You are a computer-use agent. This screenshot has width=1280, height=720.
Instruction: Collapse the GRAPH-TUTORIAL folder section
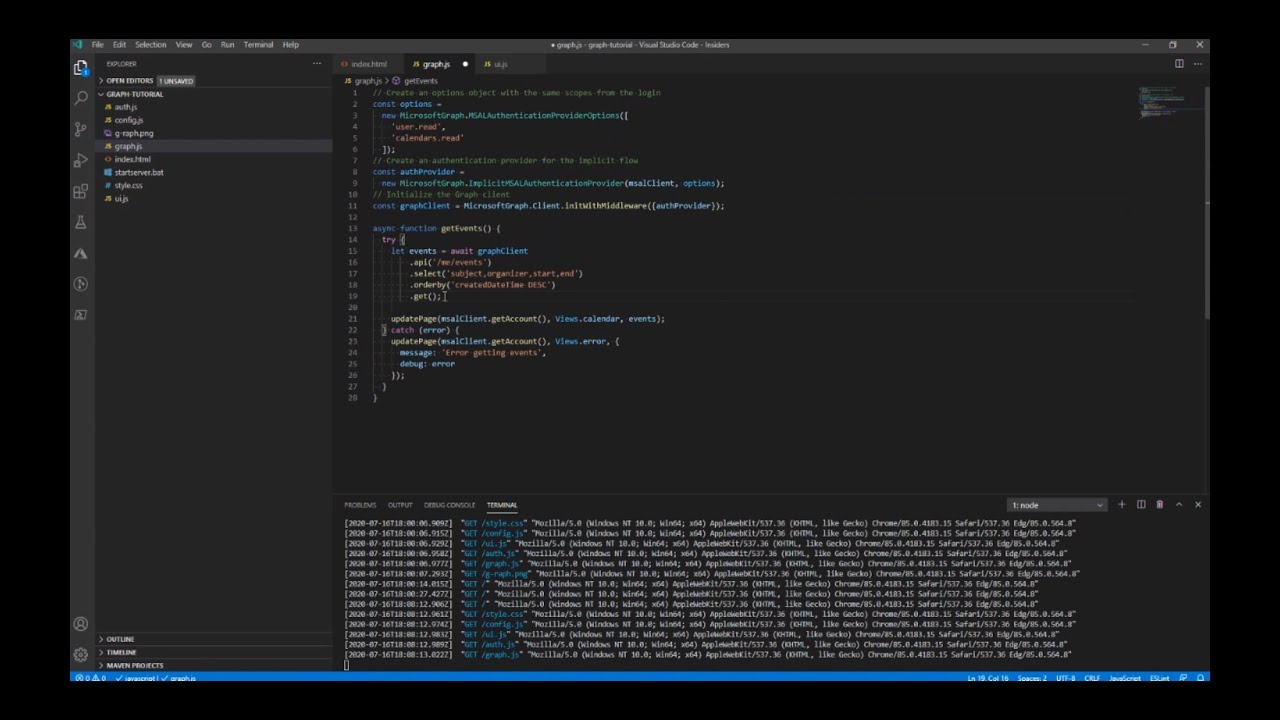pyautogui.click(x=134, y=94)
